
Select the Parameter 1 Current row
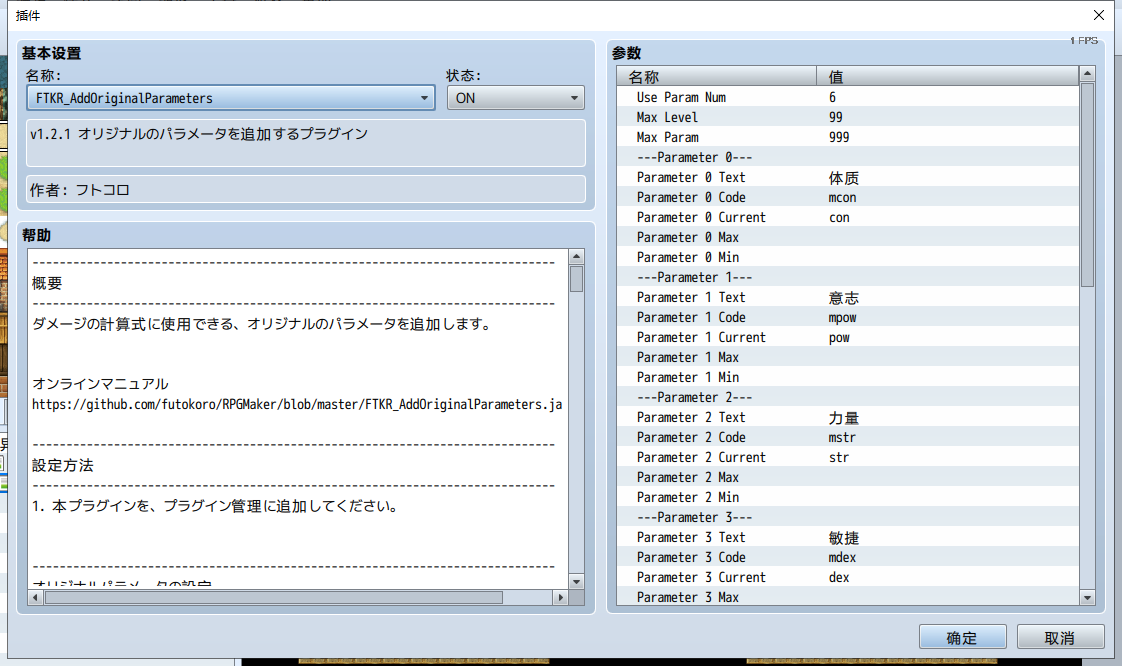tap(848, 338)
